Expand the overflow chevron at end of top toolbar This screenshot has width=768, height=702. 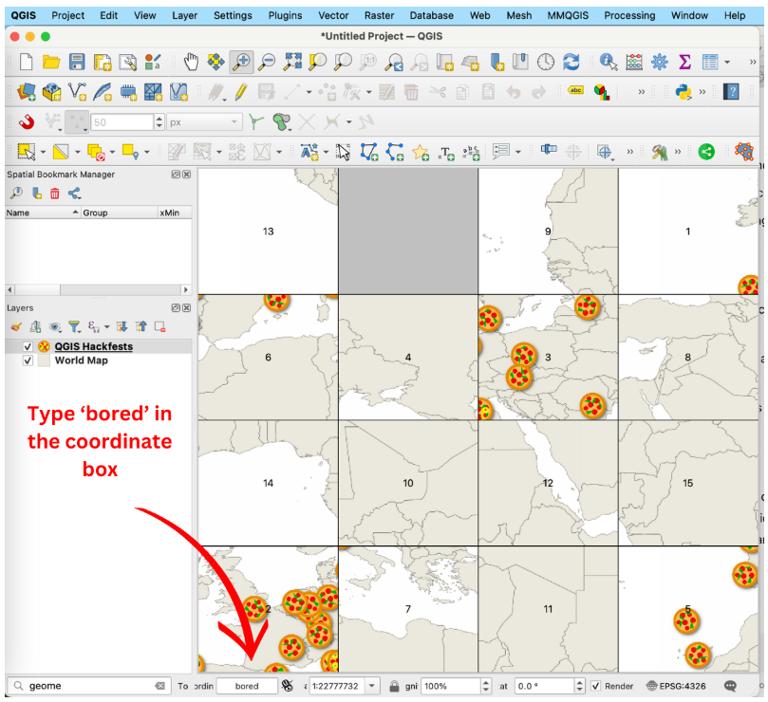tap(753, 62)
